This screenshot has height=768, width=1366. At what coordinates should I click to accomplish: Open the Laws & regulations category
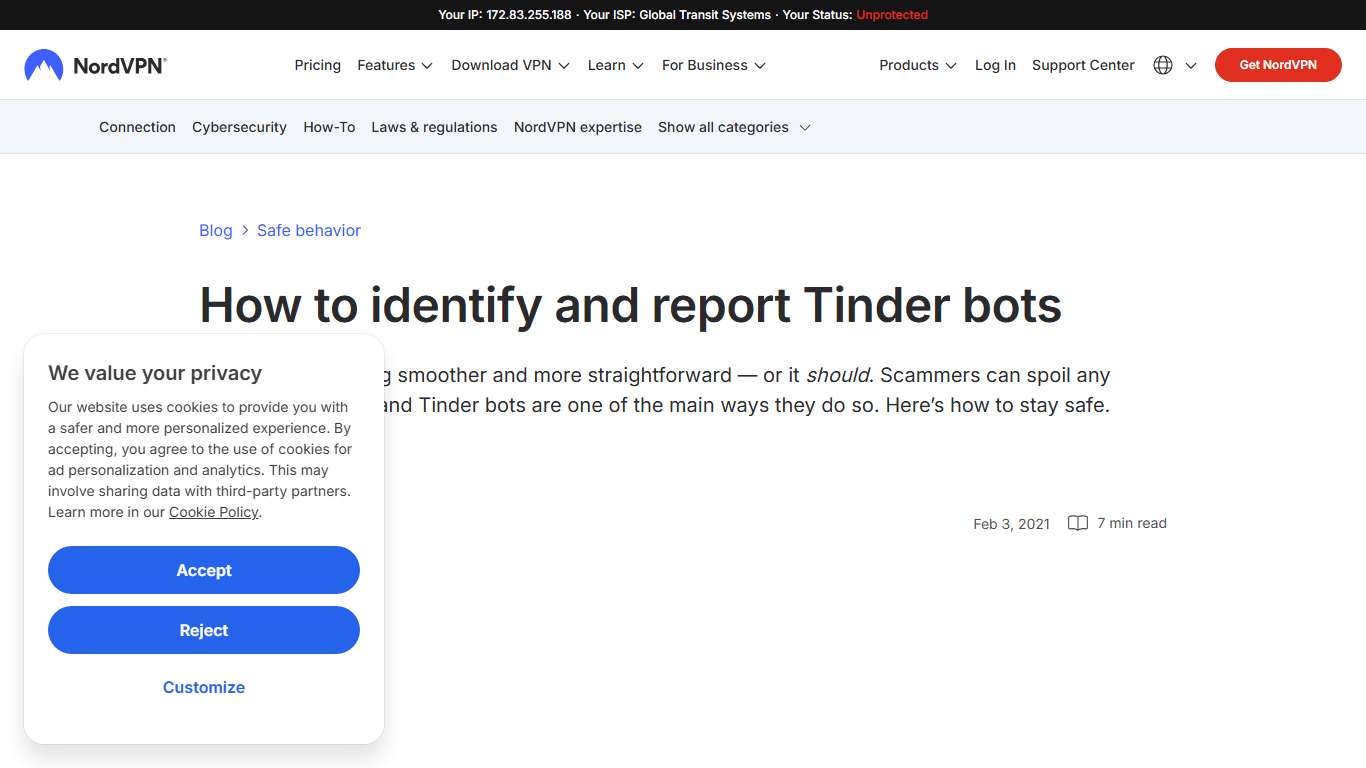pos(434,127)
